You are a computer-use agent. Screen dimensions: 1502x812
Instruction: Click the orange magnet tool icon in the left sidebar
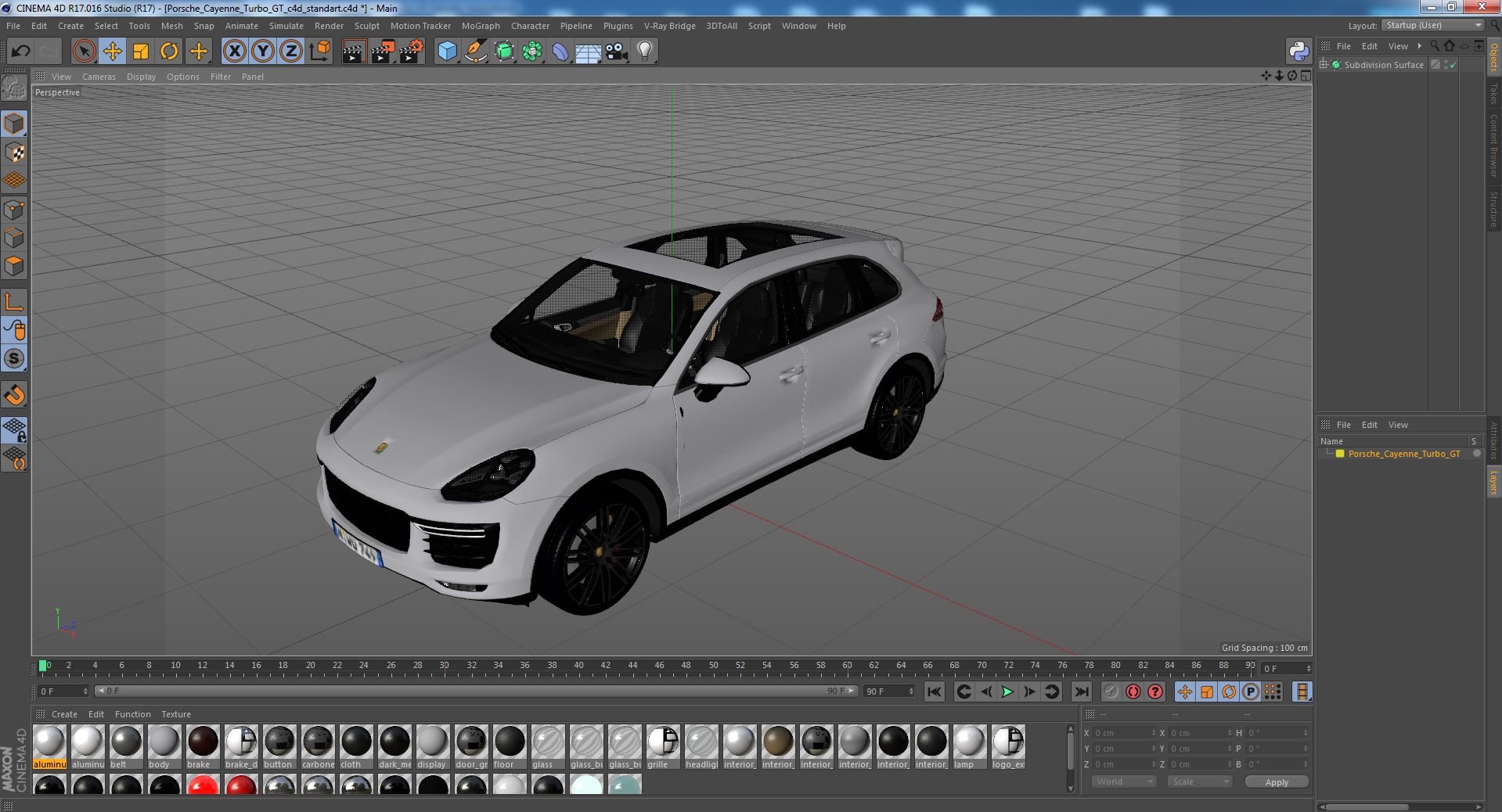point(14,395)
